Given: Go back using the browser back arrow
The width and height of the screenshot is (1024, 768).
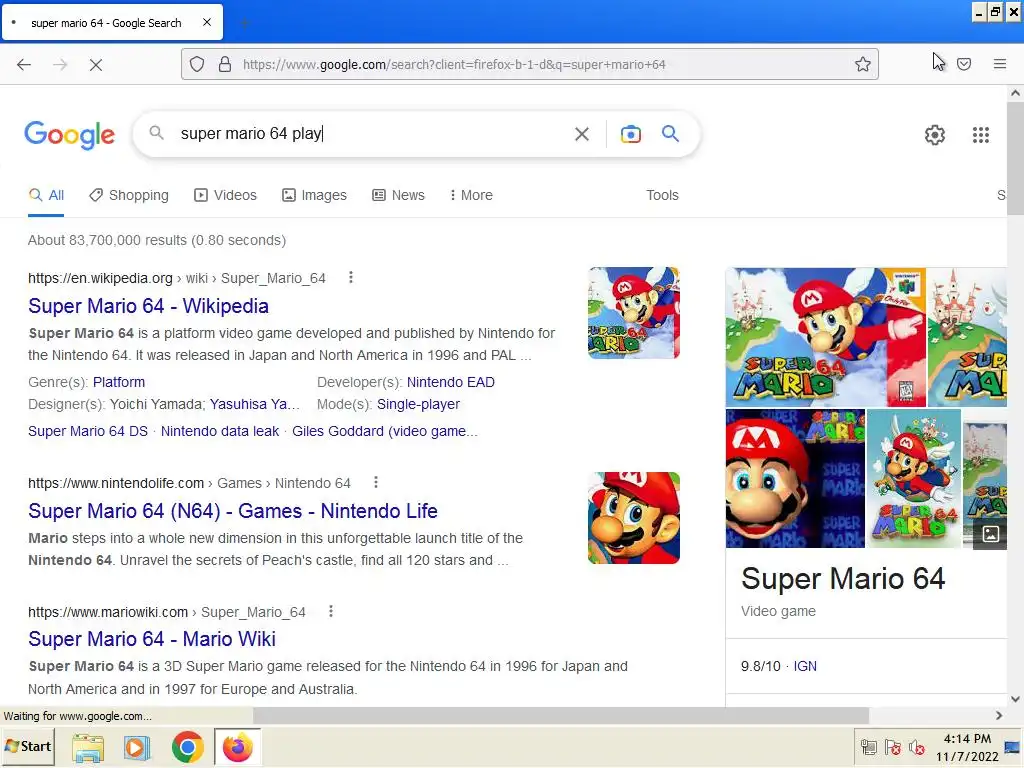Looking at the screenshot, I should tap(24, 65).
